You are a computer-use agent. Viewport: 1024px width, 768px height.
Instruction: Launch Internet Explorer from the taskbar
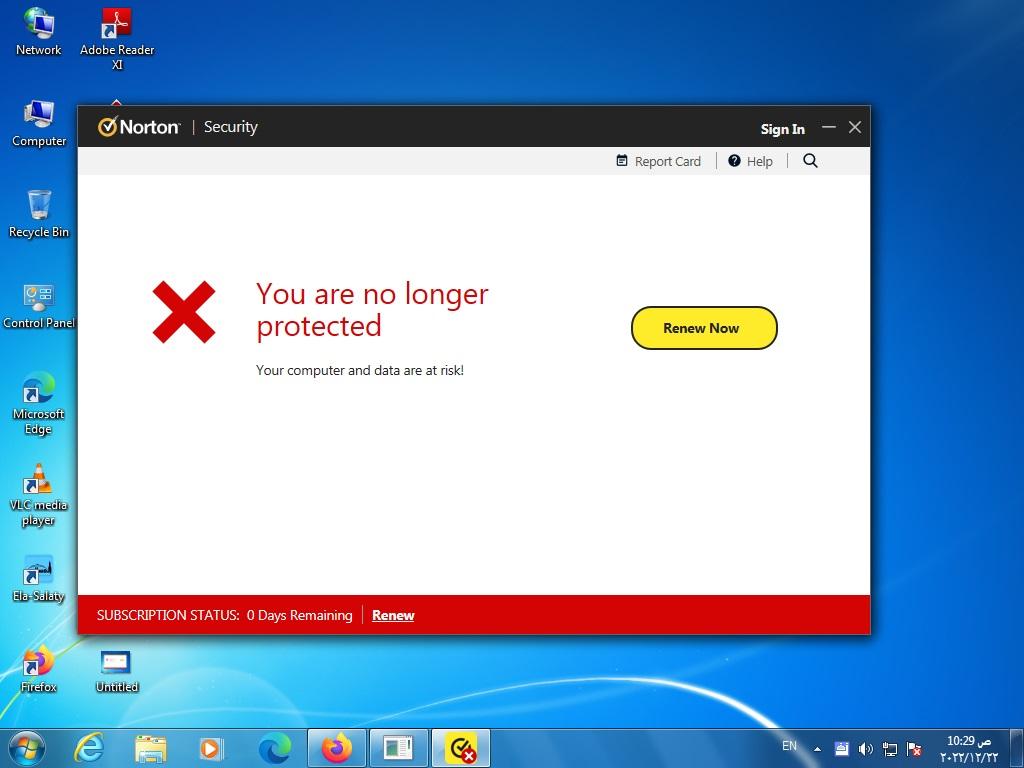(x=89, y=748)
